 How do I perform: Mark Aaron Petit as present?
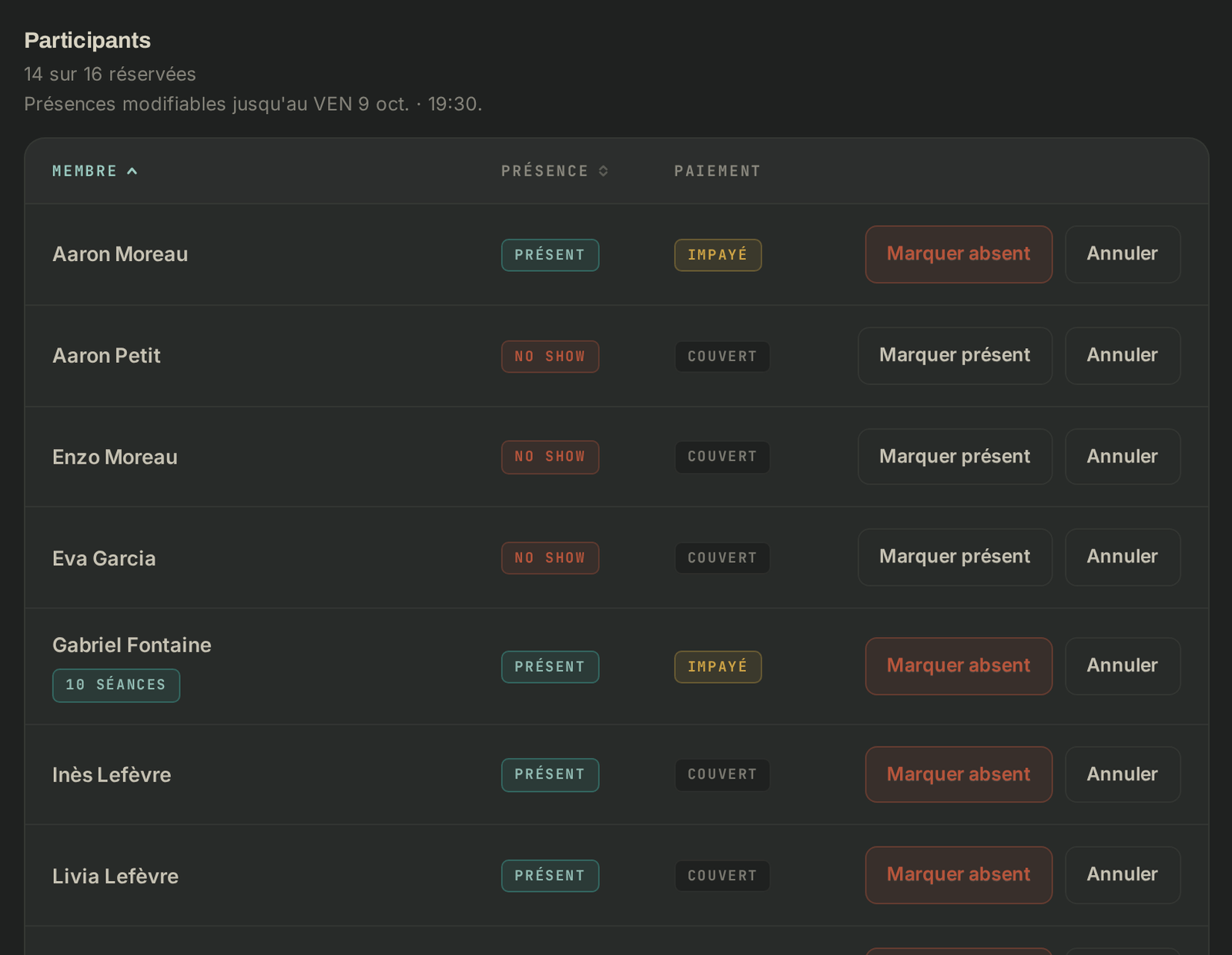955,356
